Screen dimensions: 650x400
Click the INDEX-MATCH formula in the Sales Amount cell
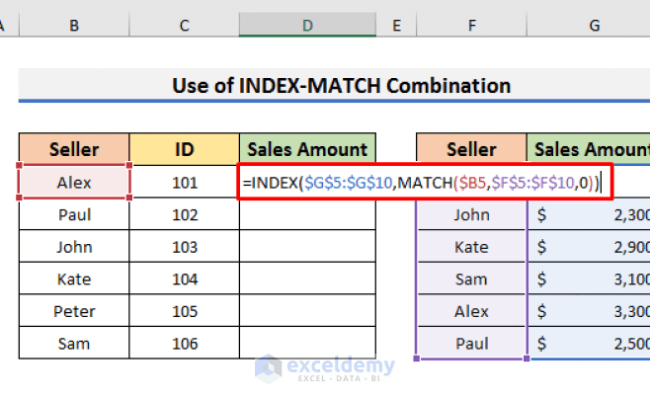[x=424, y=182]
